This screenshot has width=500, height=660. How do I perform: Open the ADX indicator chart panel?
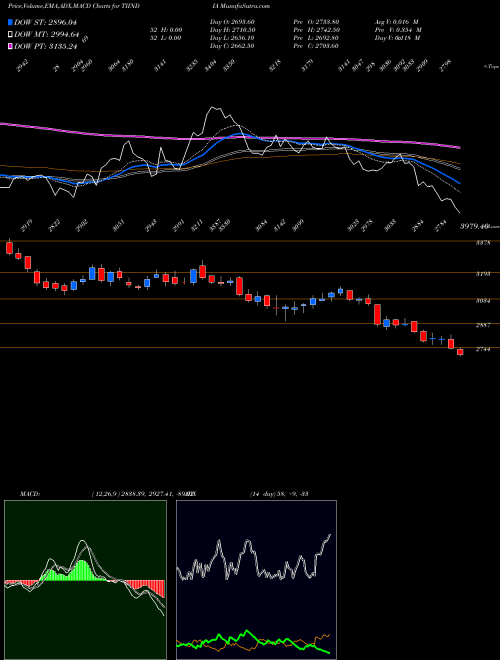click(257, 580)
